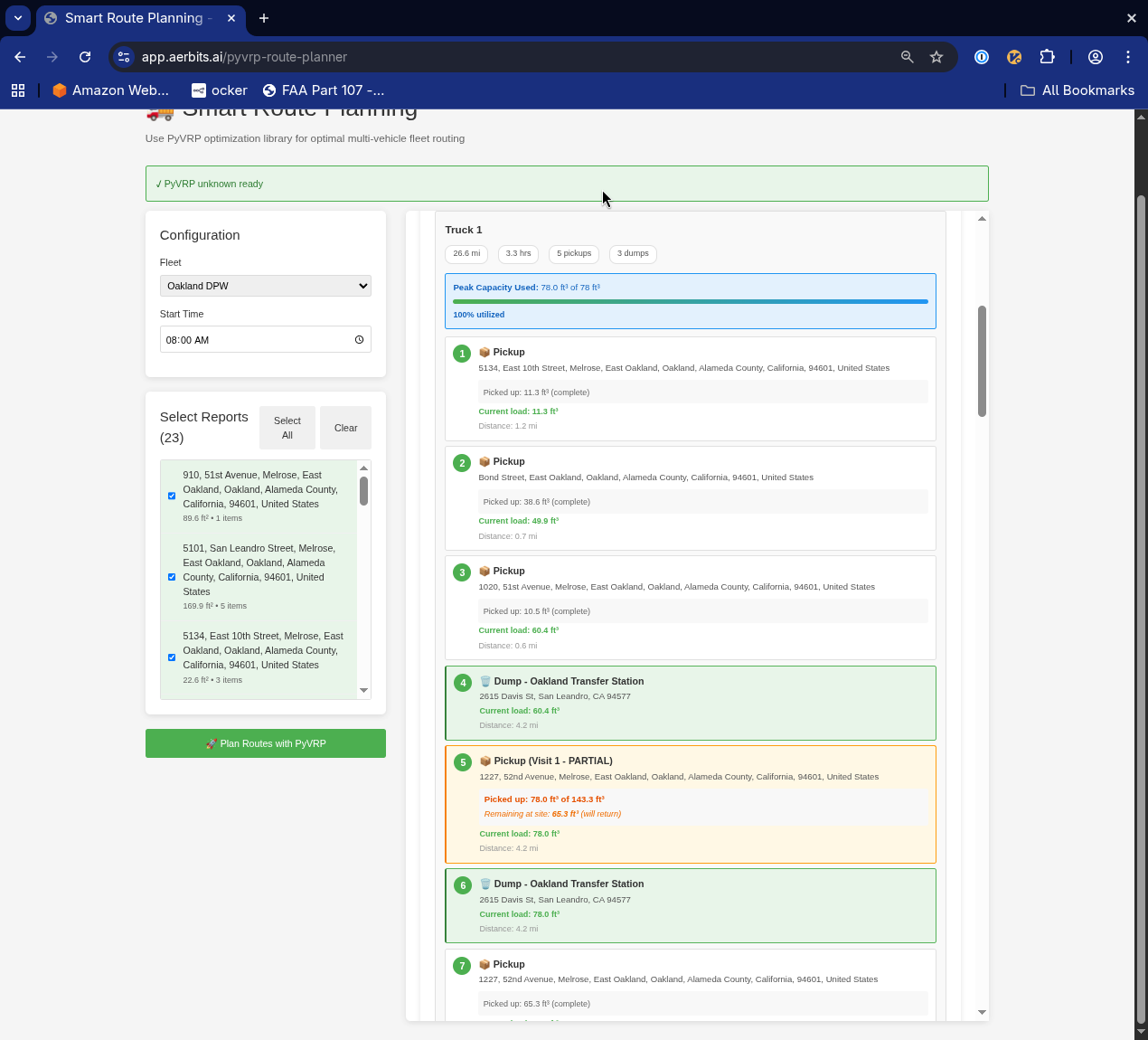Open the FAA Part 107 bookmark
The image size is (1148, 1040).
324,90
